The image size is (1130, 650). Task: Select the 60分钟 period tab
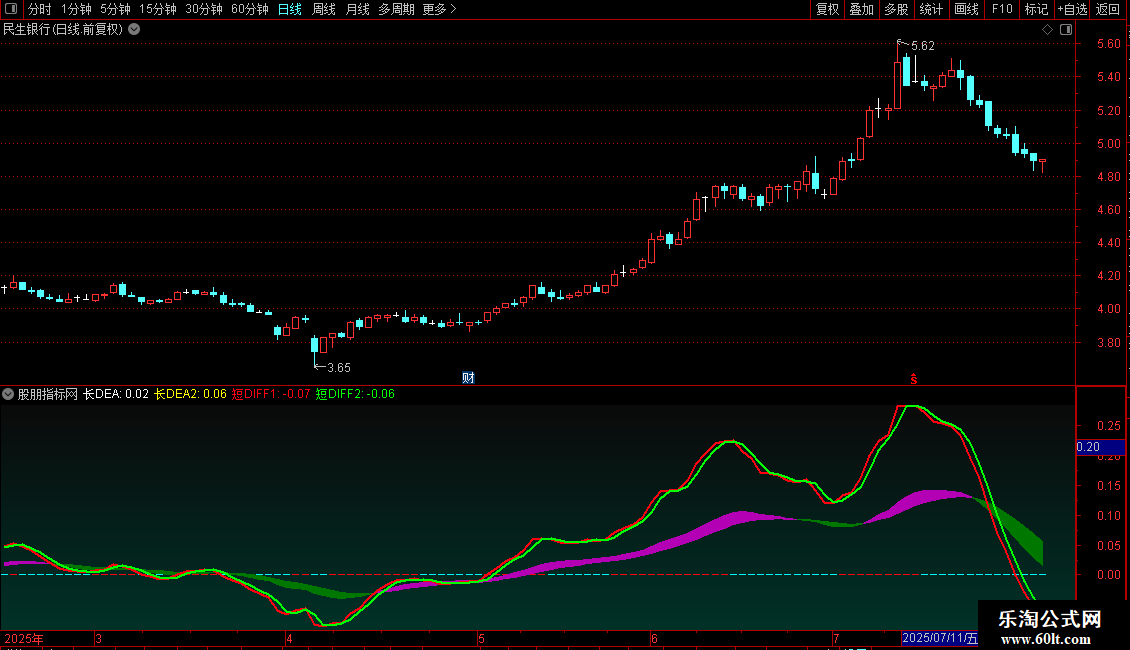pyautogui.click(x=250, y=9)
